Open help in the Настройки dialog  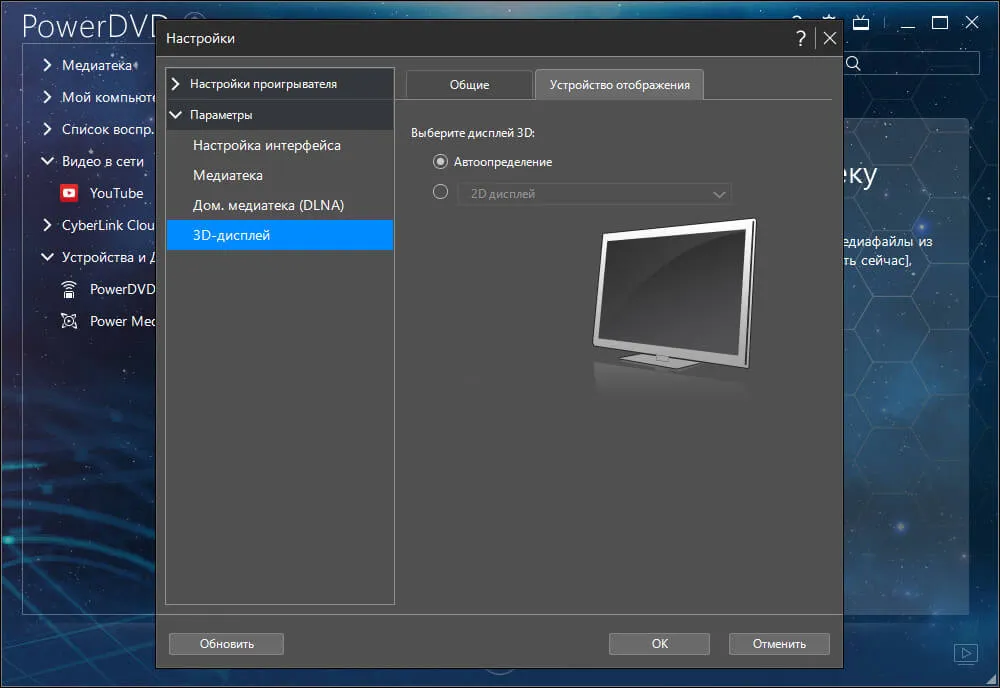[x=801, y=38]
